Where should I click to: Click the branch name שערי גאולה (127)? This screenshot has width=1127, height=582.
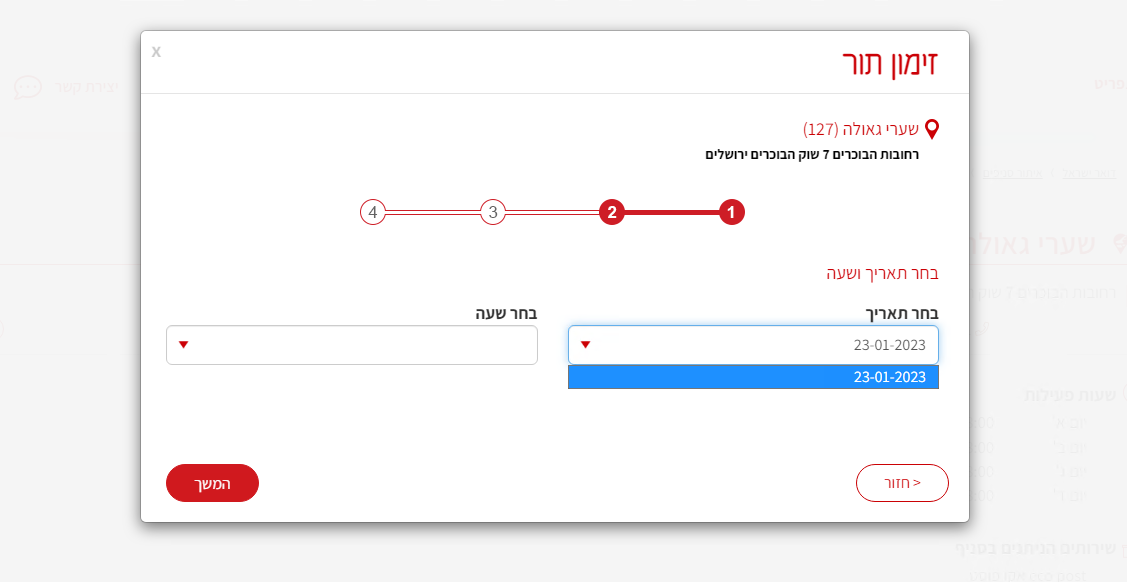point(862,129)
